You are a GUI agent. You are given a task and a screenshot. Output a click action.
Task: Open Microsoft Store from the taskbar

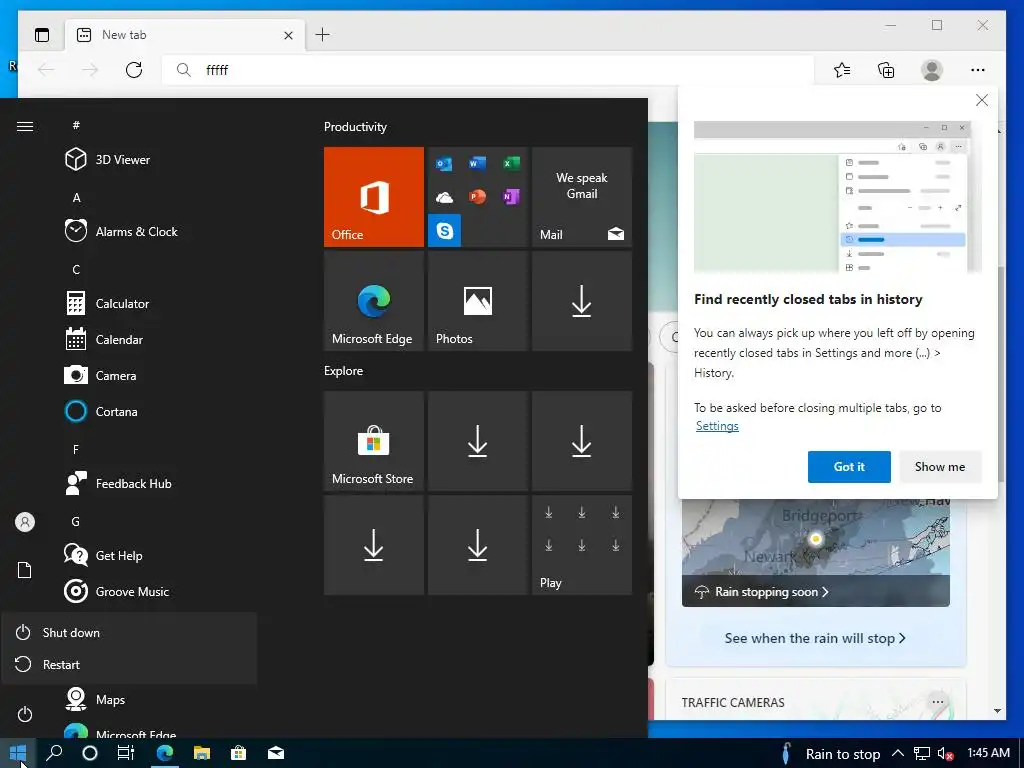coord(238,753)
